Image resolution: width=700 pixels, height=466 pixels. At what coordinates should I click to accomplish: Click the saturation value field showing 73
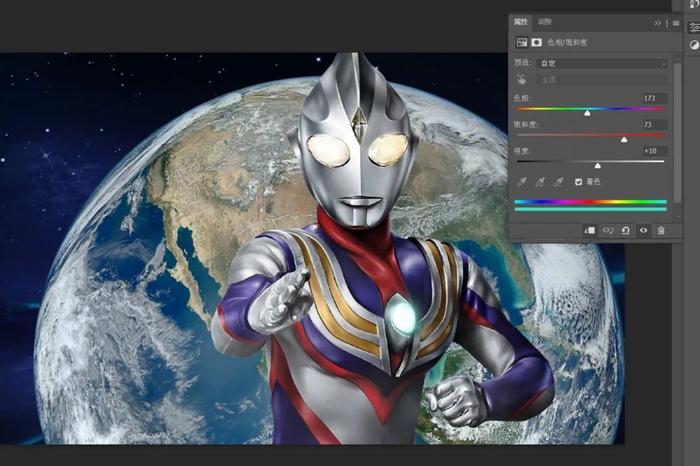(654, 125)
